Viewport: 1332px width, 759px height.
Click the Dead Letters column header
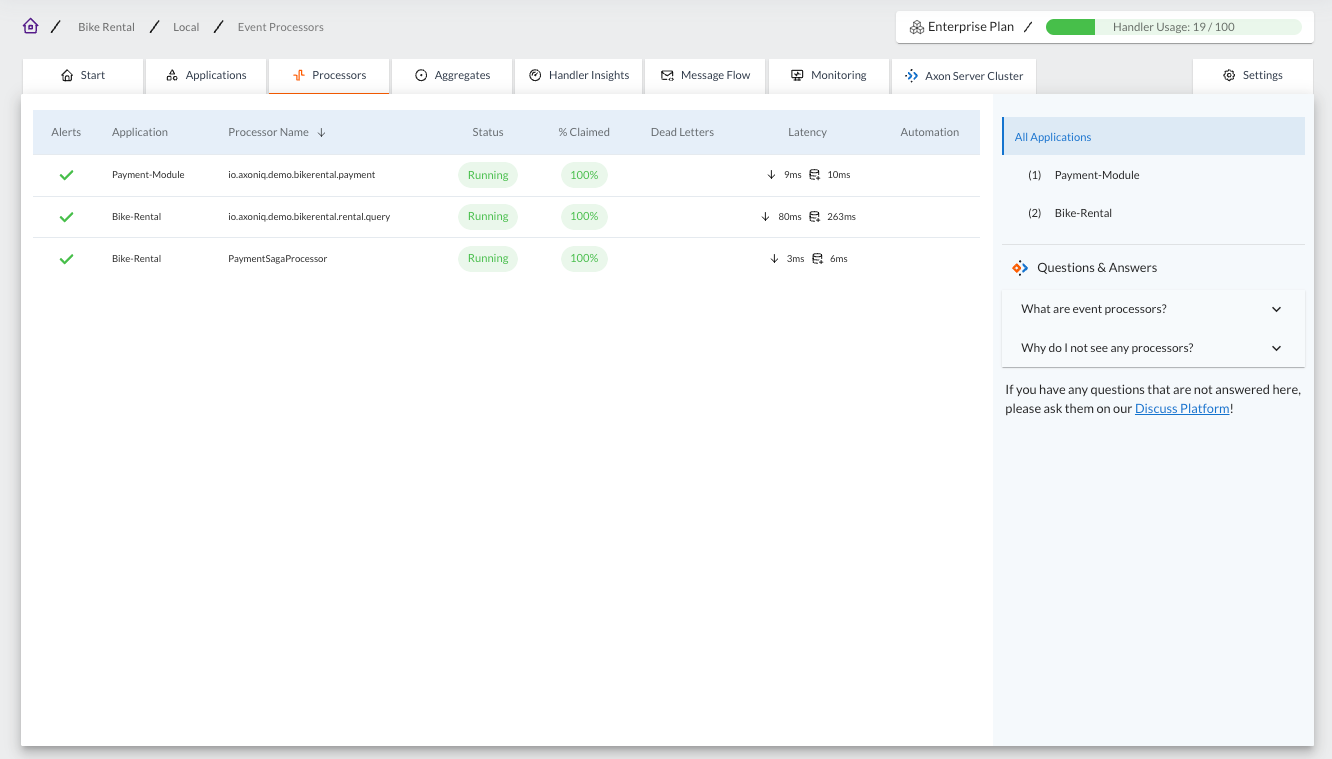point(682,132)
